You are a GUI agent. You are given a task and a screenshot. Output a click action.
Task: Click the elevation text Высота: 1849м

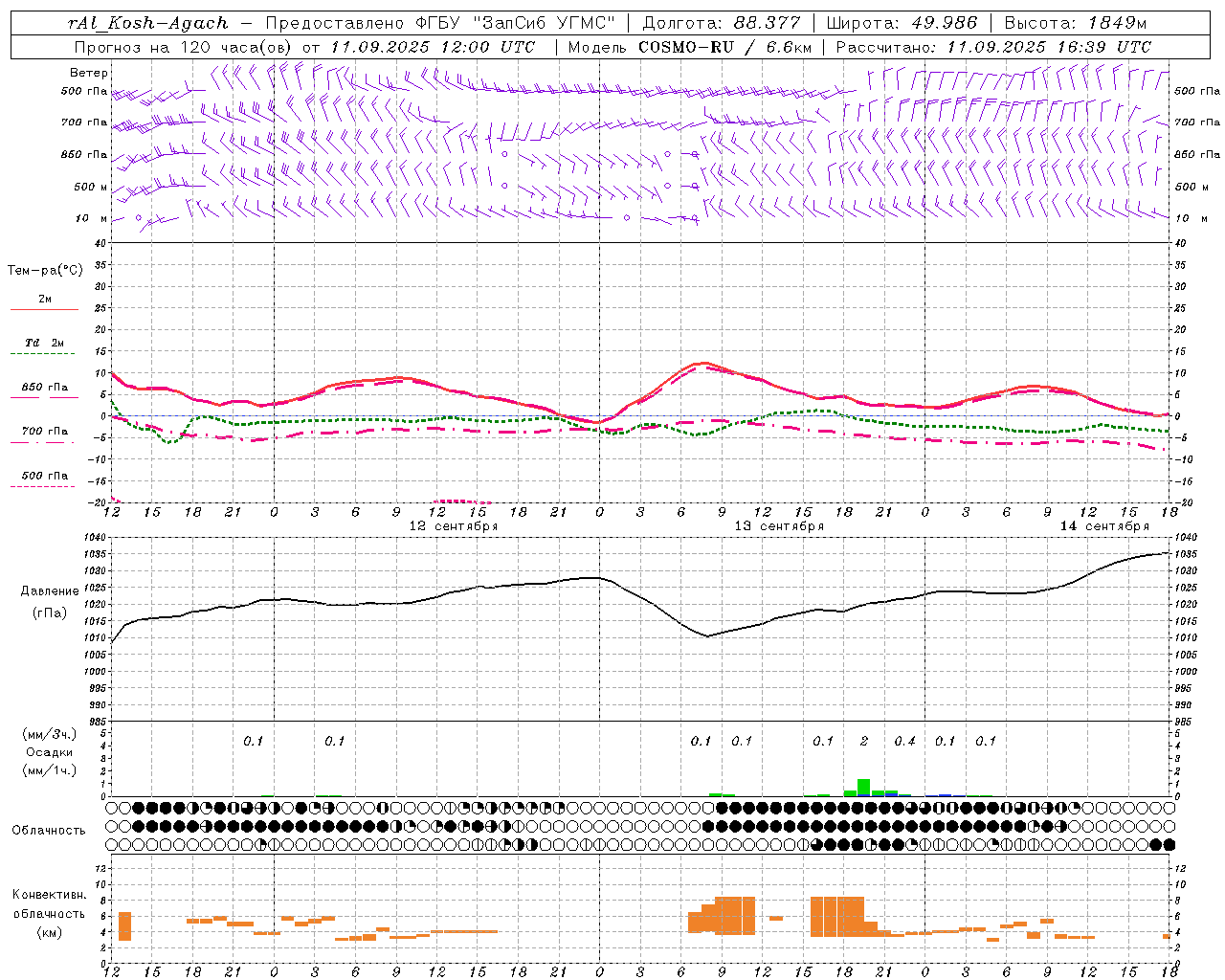coord(1076,23)
